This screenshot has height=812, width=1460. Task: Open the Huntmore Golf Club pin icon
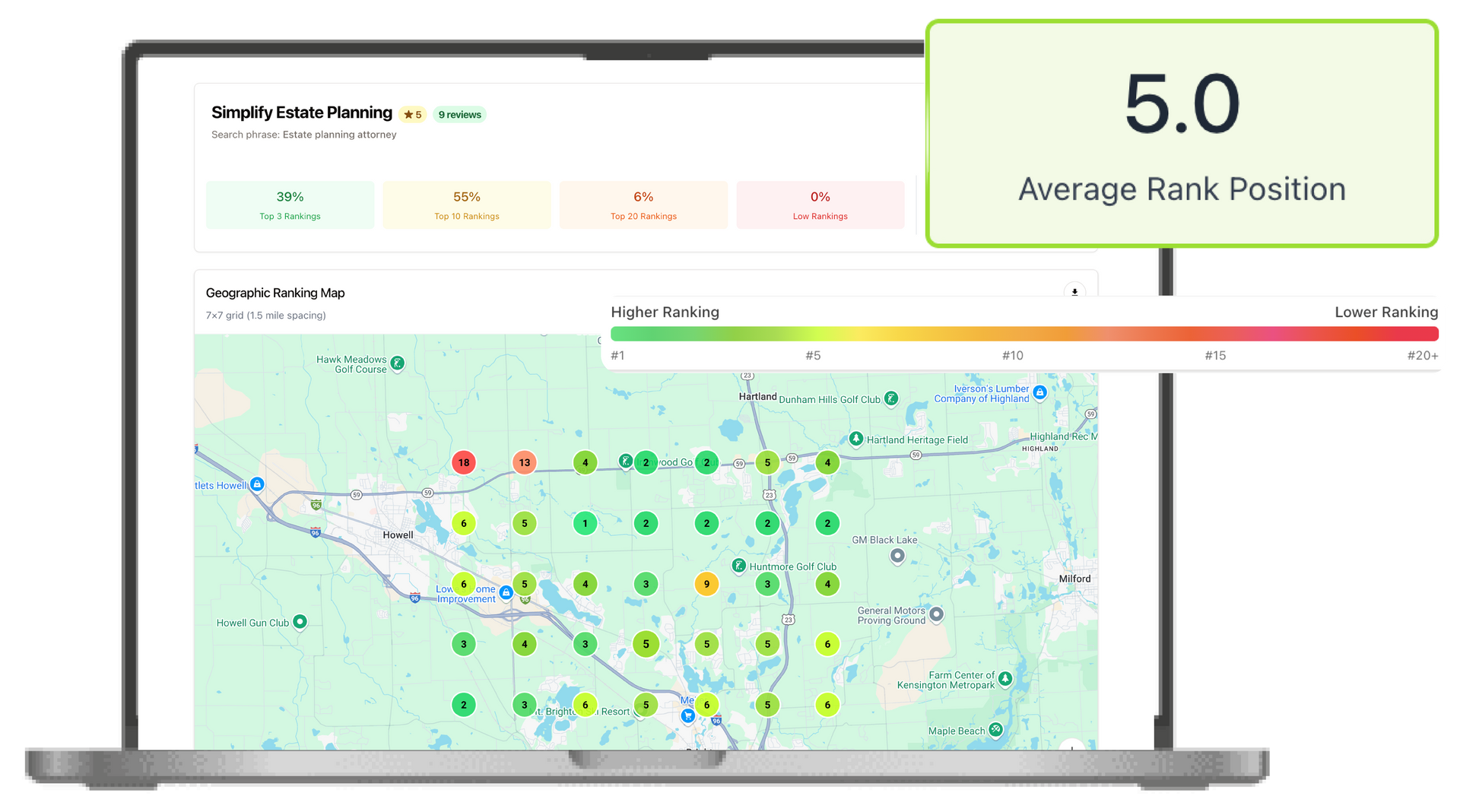coord(738,566)
